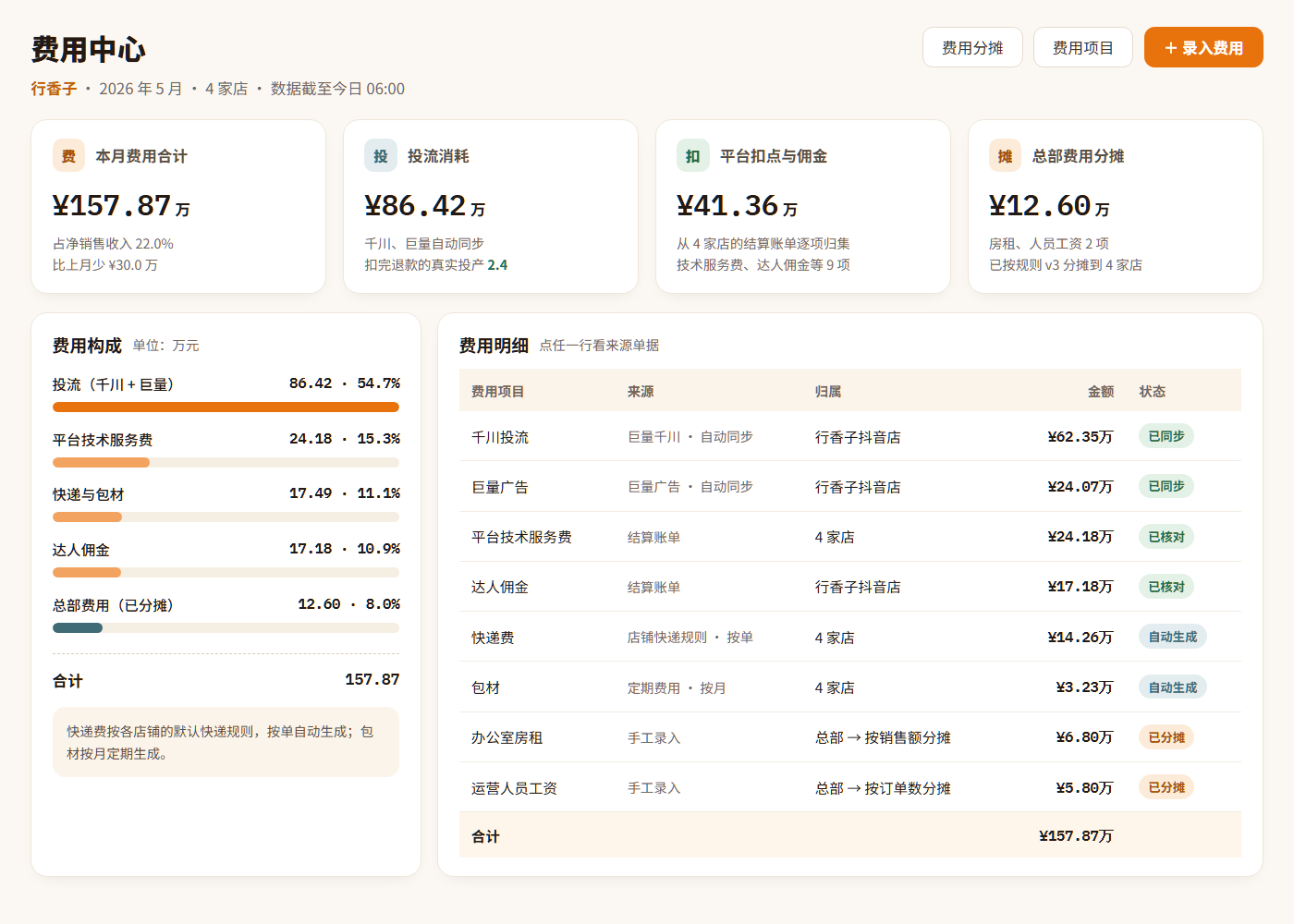This screenshot has height=924, width=1294.
Task: Click amount ¥62.35万
Action: coord(1080,436)
